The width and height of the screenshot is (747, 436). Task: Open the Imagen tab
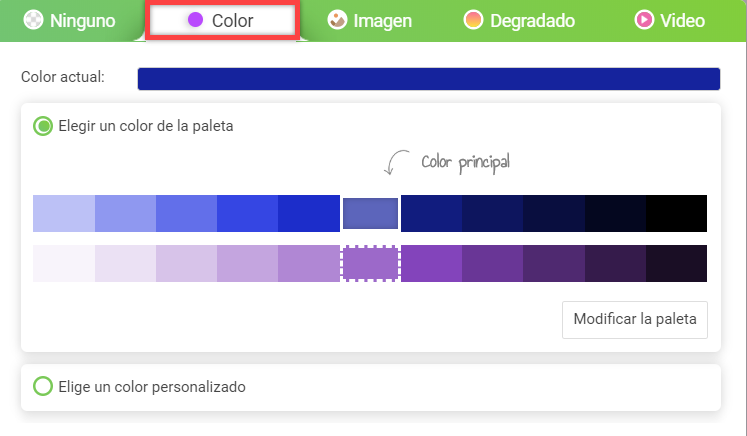coord(370,20)
